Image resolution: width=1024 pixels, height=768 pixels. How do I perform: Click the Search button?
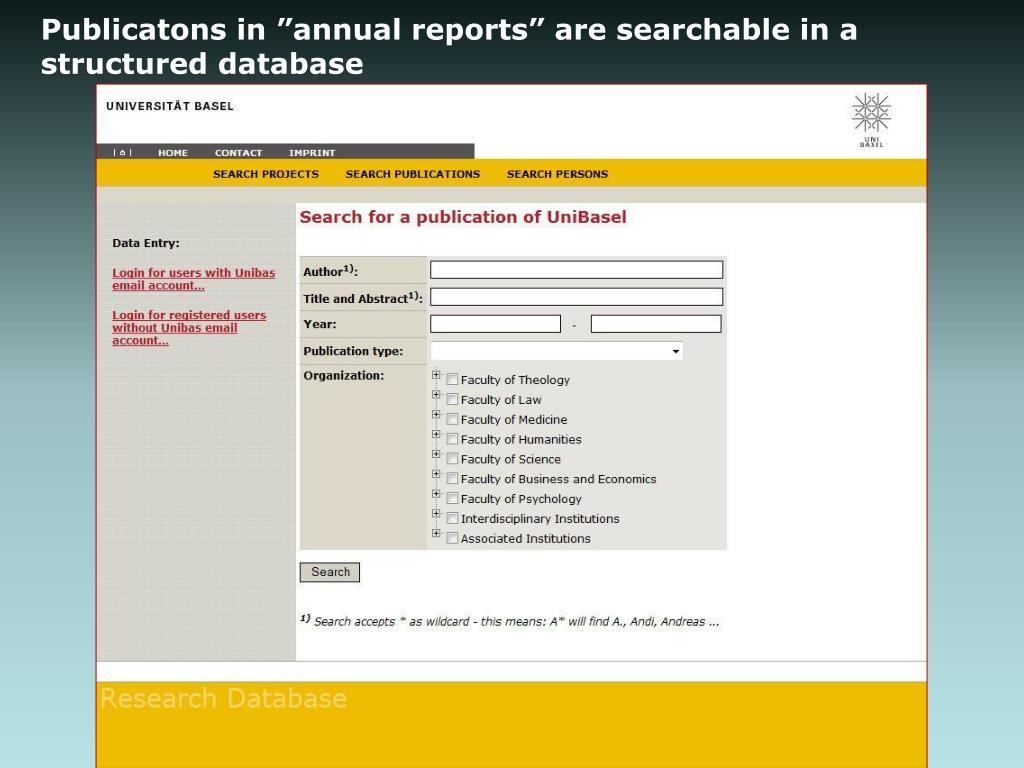[330, 572]
